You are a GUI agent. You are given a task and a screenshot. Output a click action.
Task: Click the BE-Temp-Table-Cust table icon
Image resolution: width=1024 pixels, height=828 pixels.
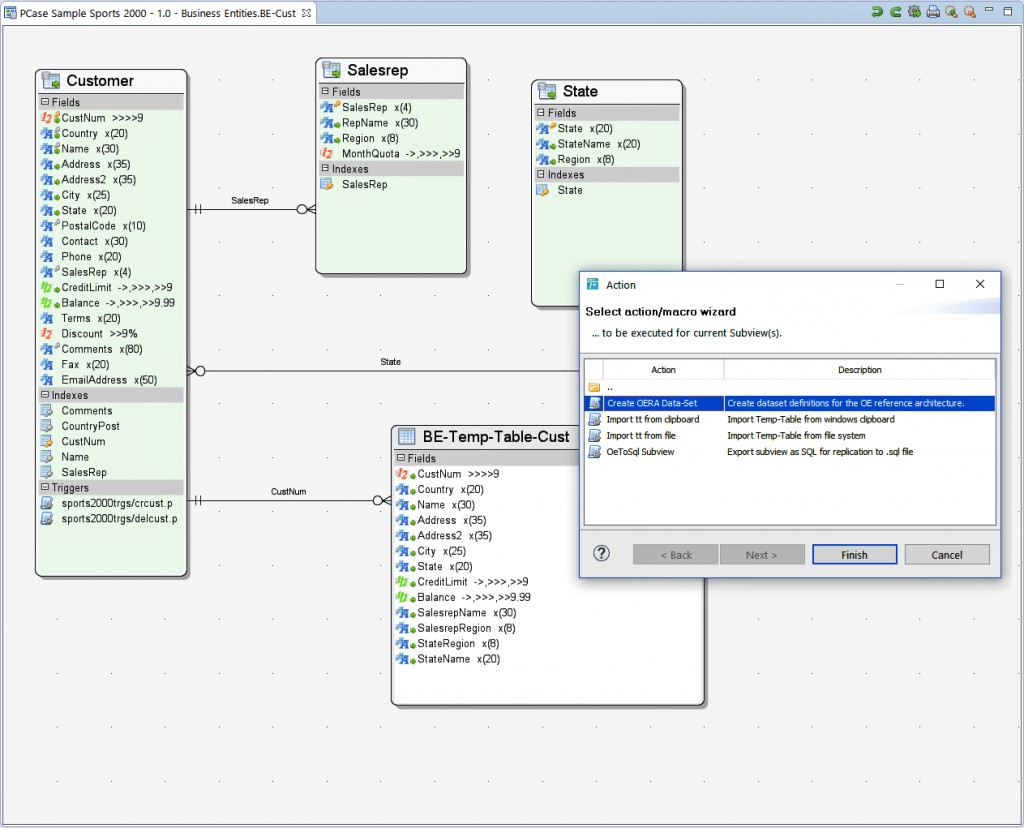click(406, 436)
